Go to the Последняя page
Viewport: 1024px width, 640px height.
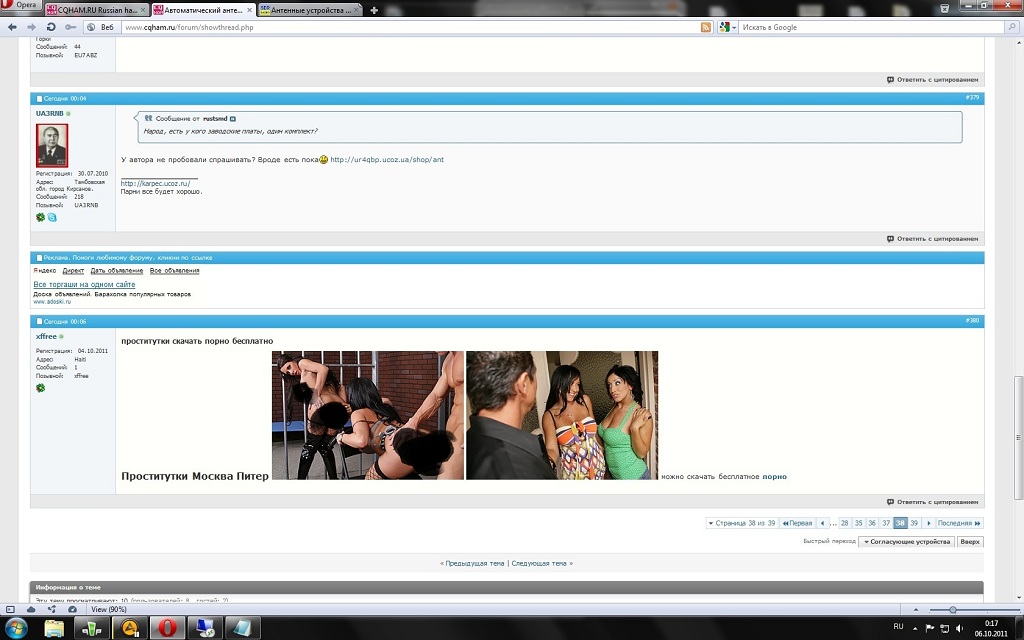coord(959,523)
